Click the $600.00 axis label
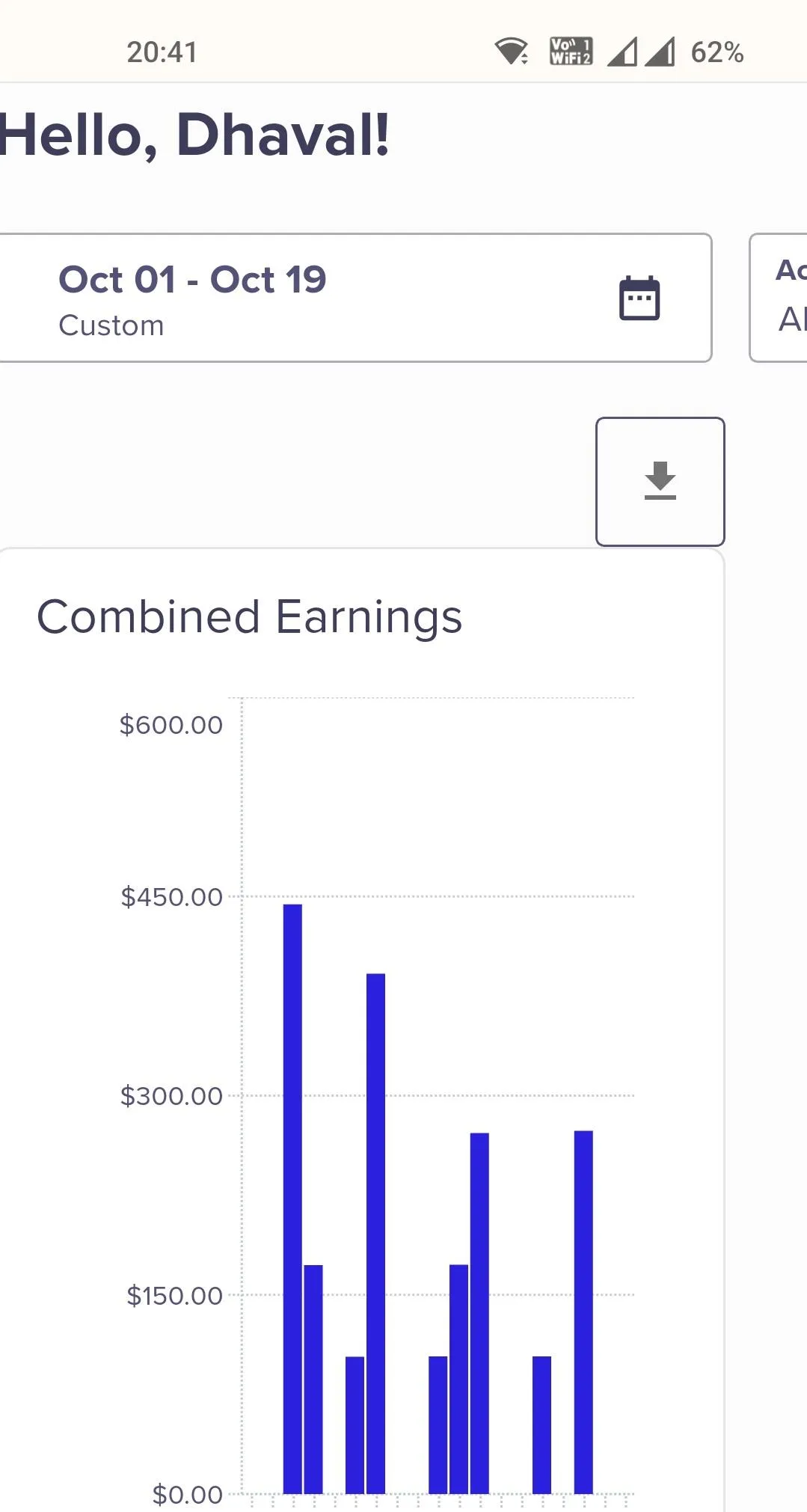Image resolution: width=807 pixels, height=1512 pixels. click(x=171, y=724)
